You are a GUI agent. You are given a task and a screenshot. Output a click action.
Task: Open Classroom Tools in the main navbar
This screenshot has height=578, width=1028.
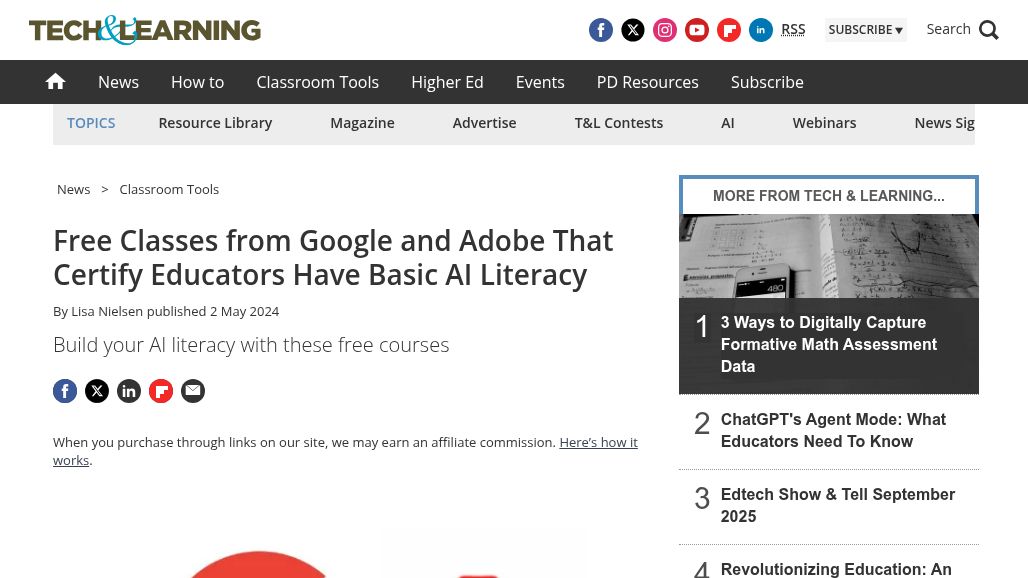(x=317, y=82)
